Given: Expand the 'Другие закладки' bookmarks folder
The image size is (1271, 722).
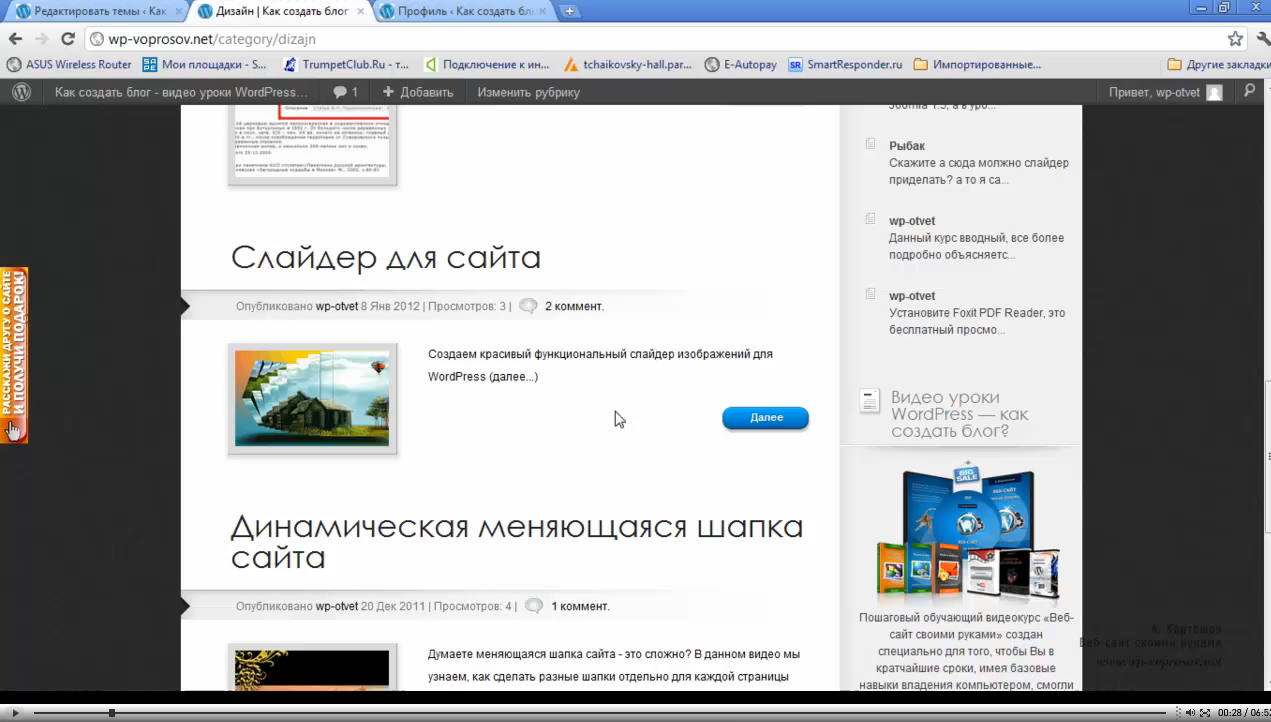Looking at the screenshot, I should pos(1217,64).
